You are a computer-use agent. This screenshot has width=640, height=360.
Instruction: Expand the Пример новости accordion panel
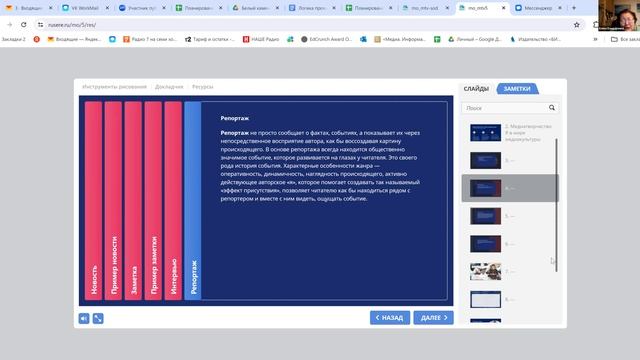point(113,200)
